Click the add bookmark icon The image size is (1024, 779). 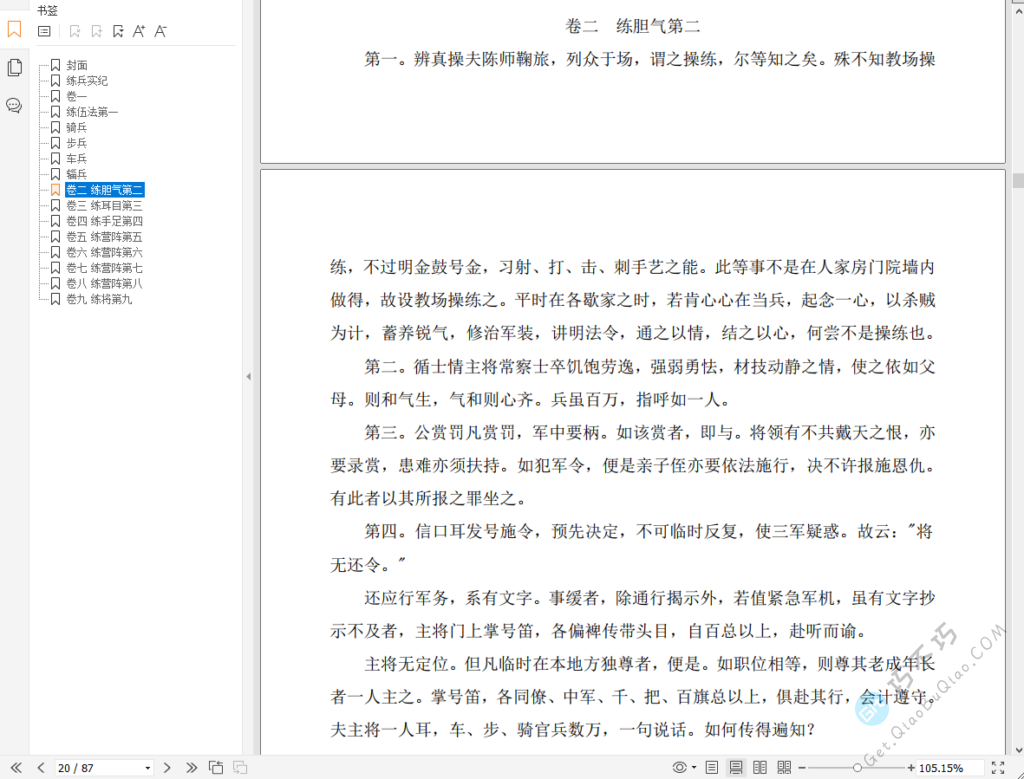[96, 31]
